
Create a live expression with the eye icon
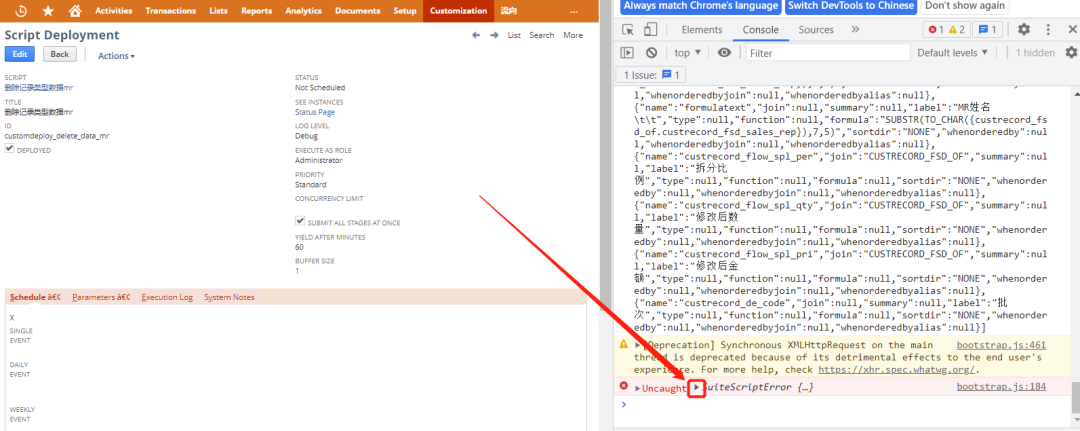point(724,52)
